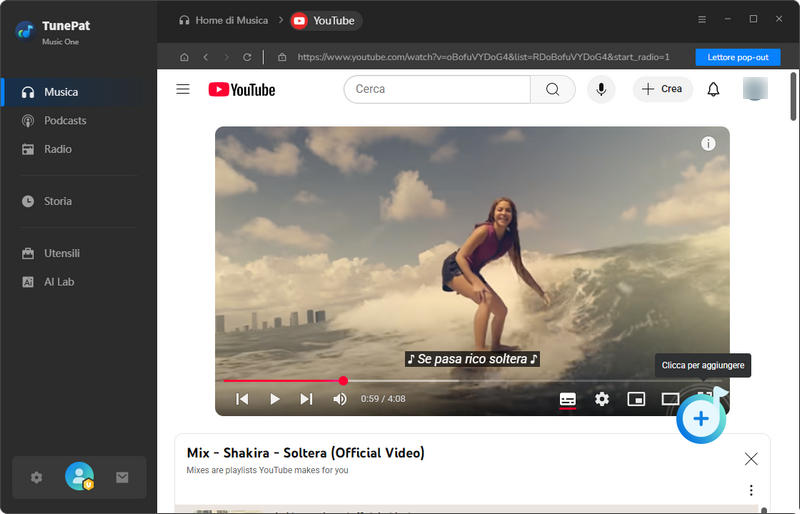Open the YouTube hamburger guide menu
The height and width of the screenshot is (514, 800).
pyautogui.click(x=183, y=89)
